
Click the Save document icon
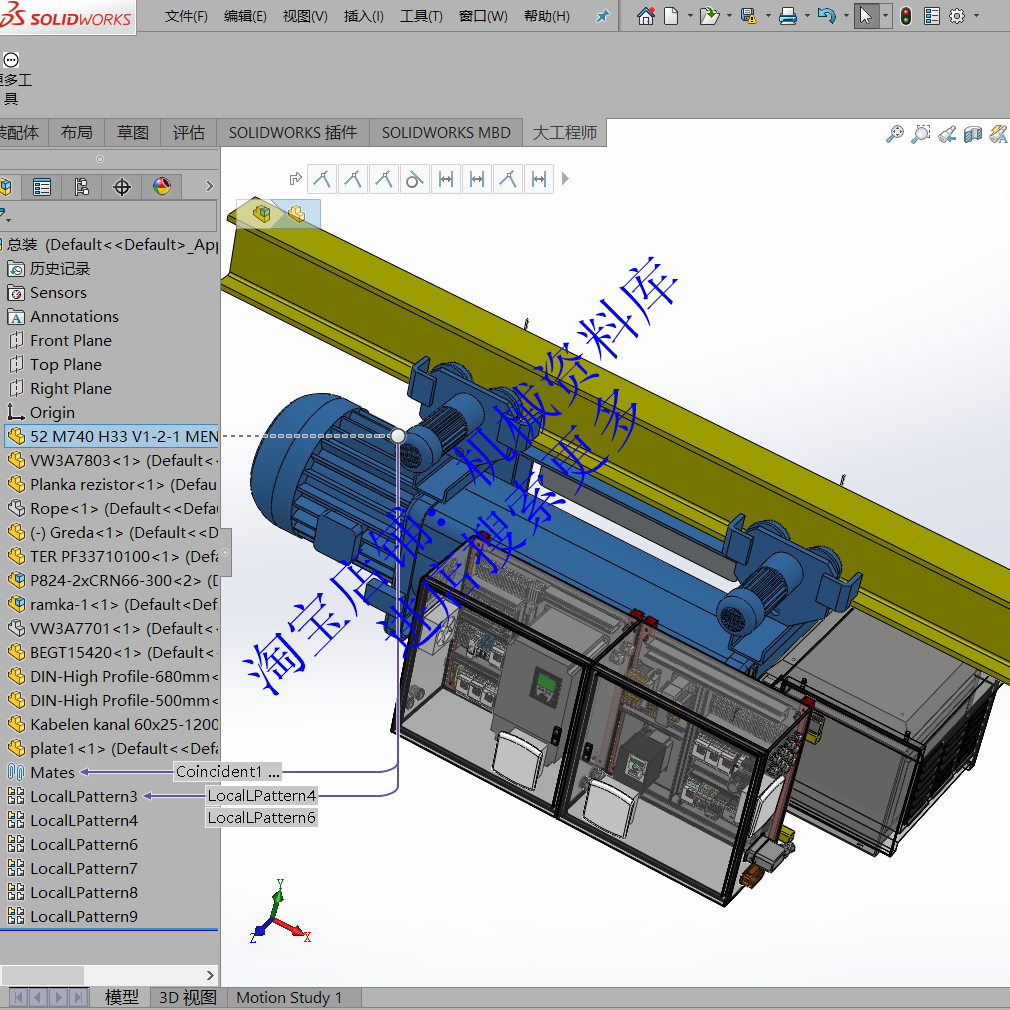pyautogui.click(x=747, y=16)
